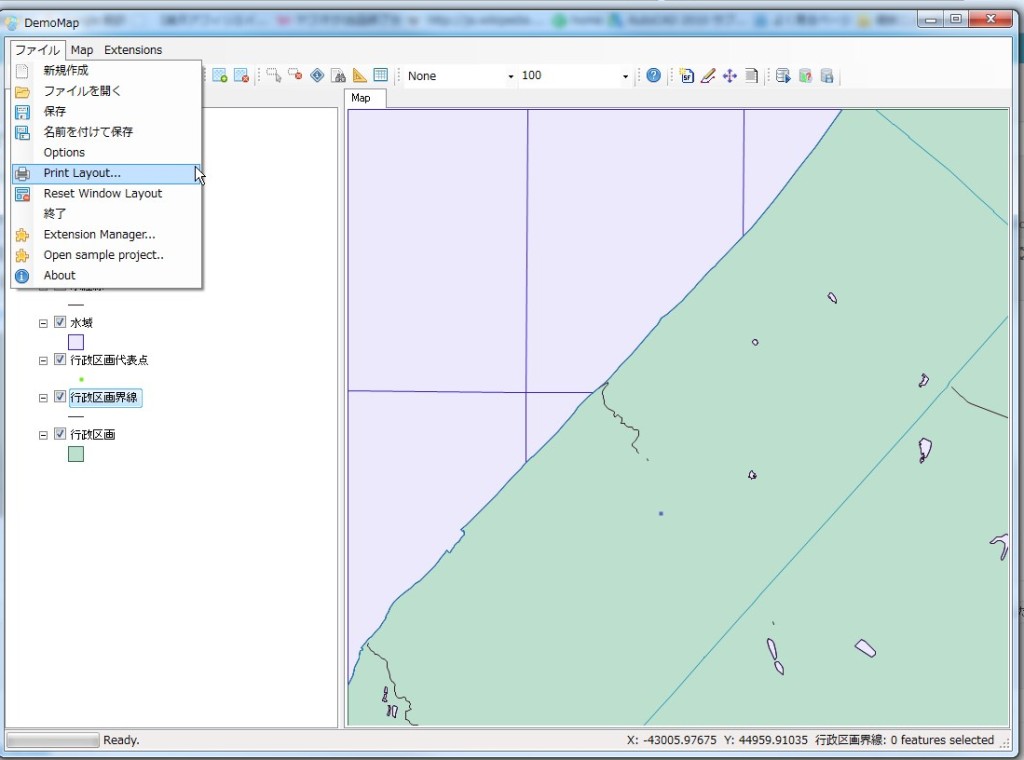Click the blue Help question mark icon

pos(653,75)
